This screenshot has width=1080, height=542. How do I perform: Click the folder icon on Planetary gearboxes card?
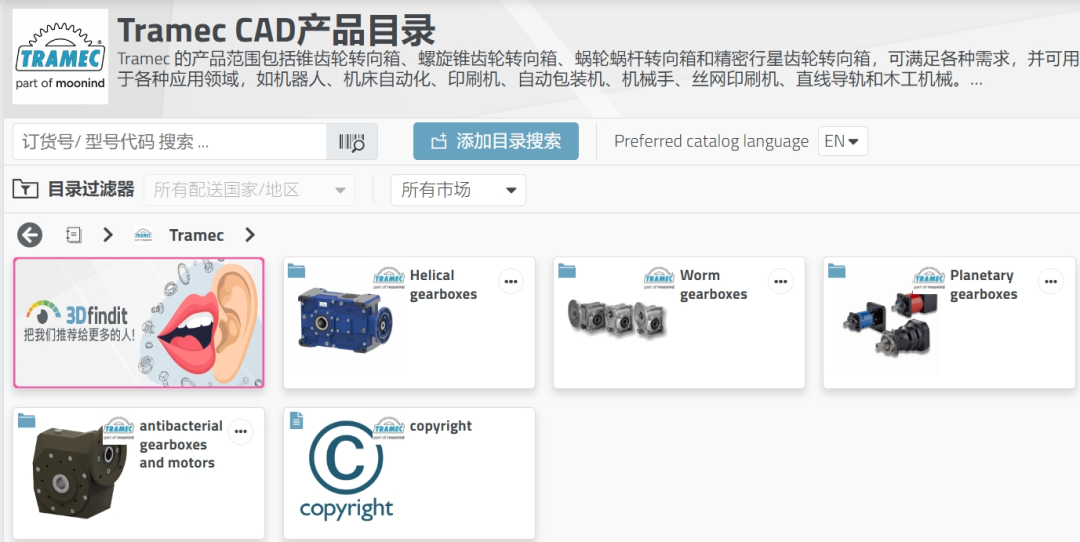click(x=836, y=270)
